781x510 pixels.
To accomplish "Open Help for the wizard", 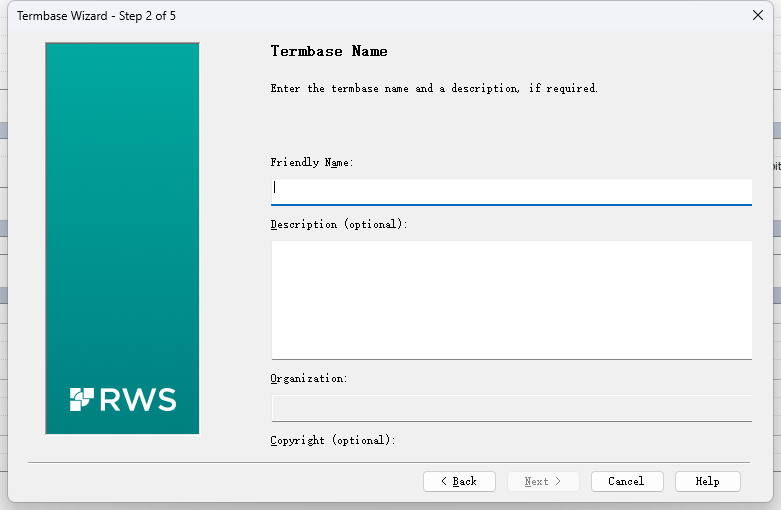I will pos(708,482).
